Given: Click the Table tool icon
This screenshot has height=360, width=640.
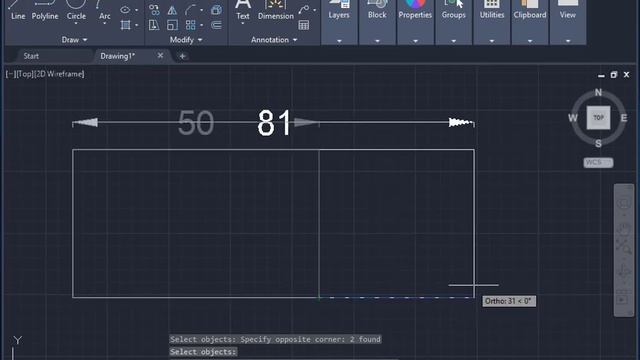Looking at the screenshot, I should [304, 25].
